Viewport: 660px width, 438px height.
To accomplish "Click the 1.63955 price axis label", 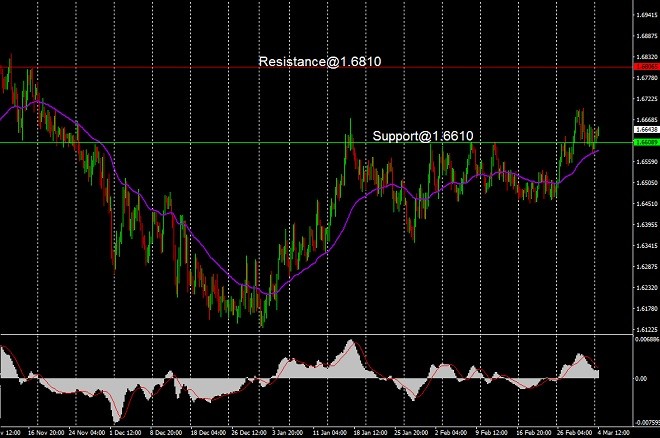I will (x=647, y=225).
